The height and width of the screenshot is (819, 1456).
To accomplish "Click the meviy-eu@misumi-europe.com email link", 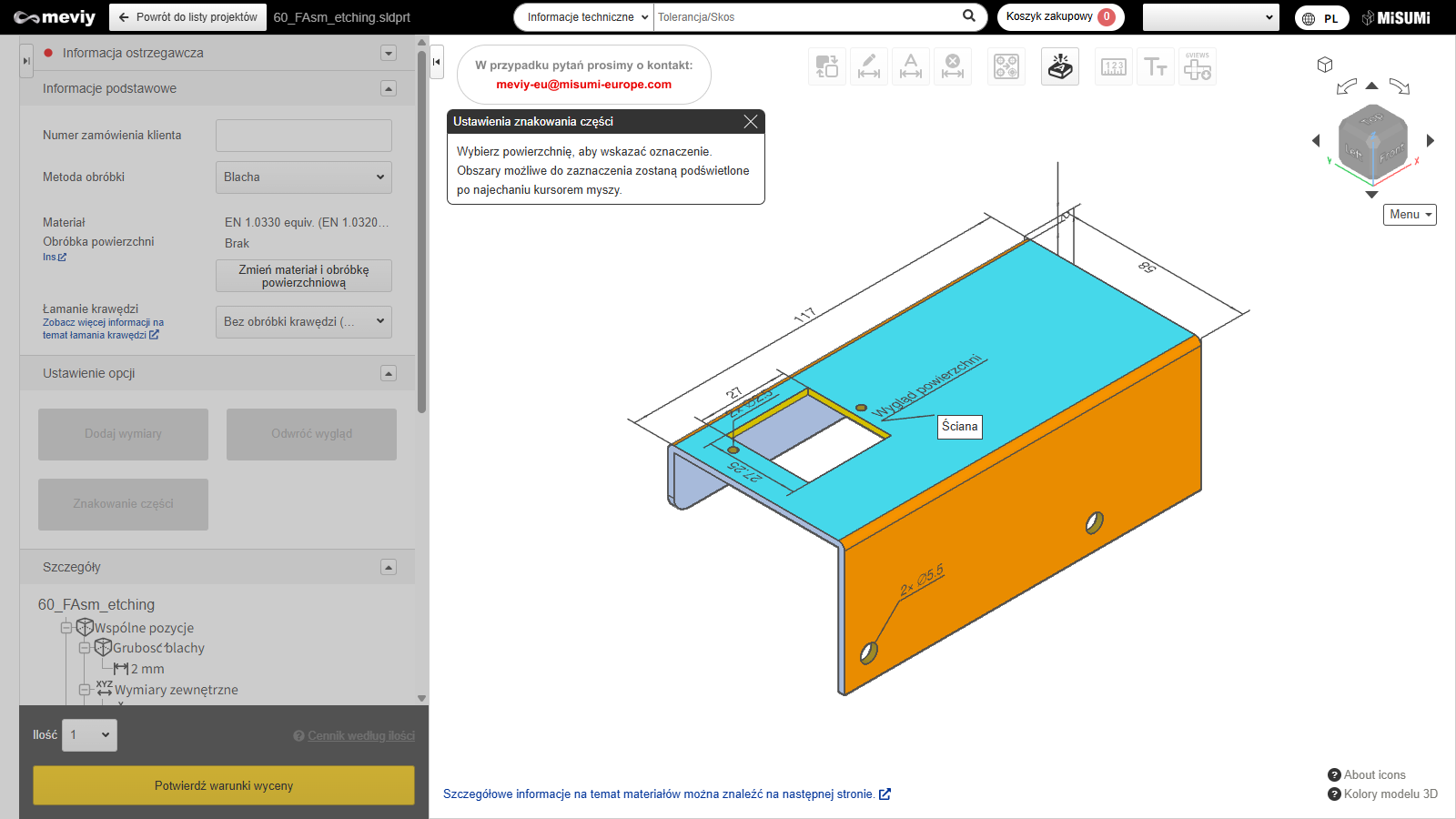I will pyautogui.click(x=584, y=85).
